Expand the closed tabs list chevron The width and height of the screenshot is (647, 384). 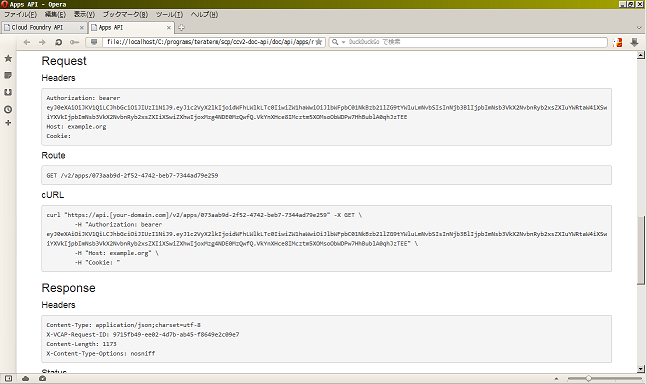639,28
